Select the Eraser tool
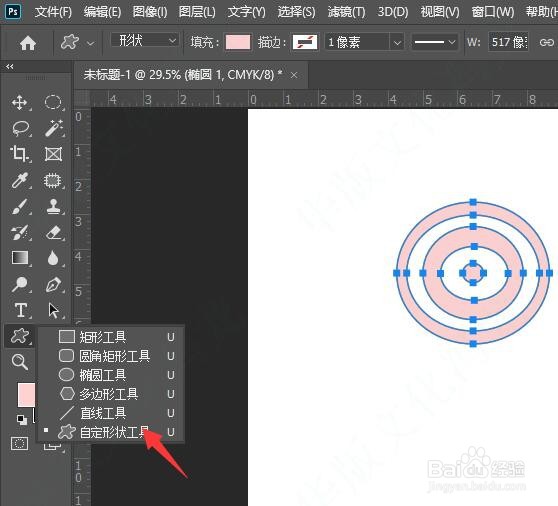The height and width of the screenshot is (506, 558). point(54,232)
